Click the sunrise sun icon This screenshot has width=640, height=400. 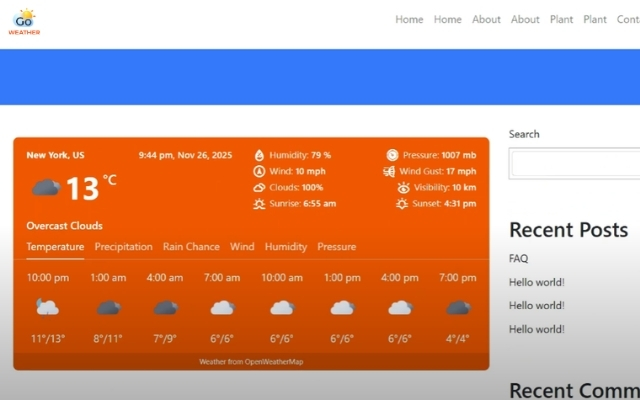259,204
